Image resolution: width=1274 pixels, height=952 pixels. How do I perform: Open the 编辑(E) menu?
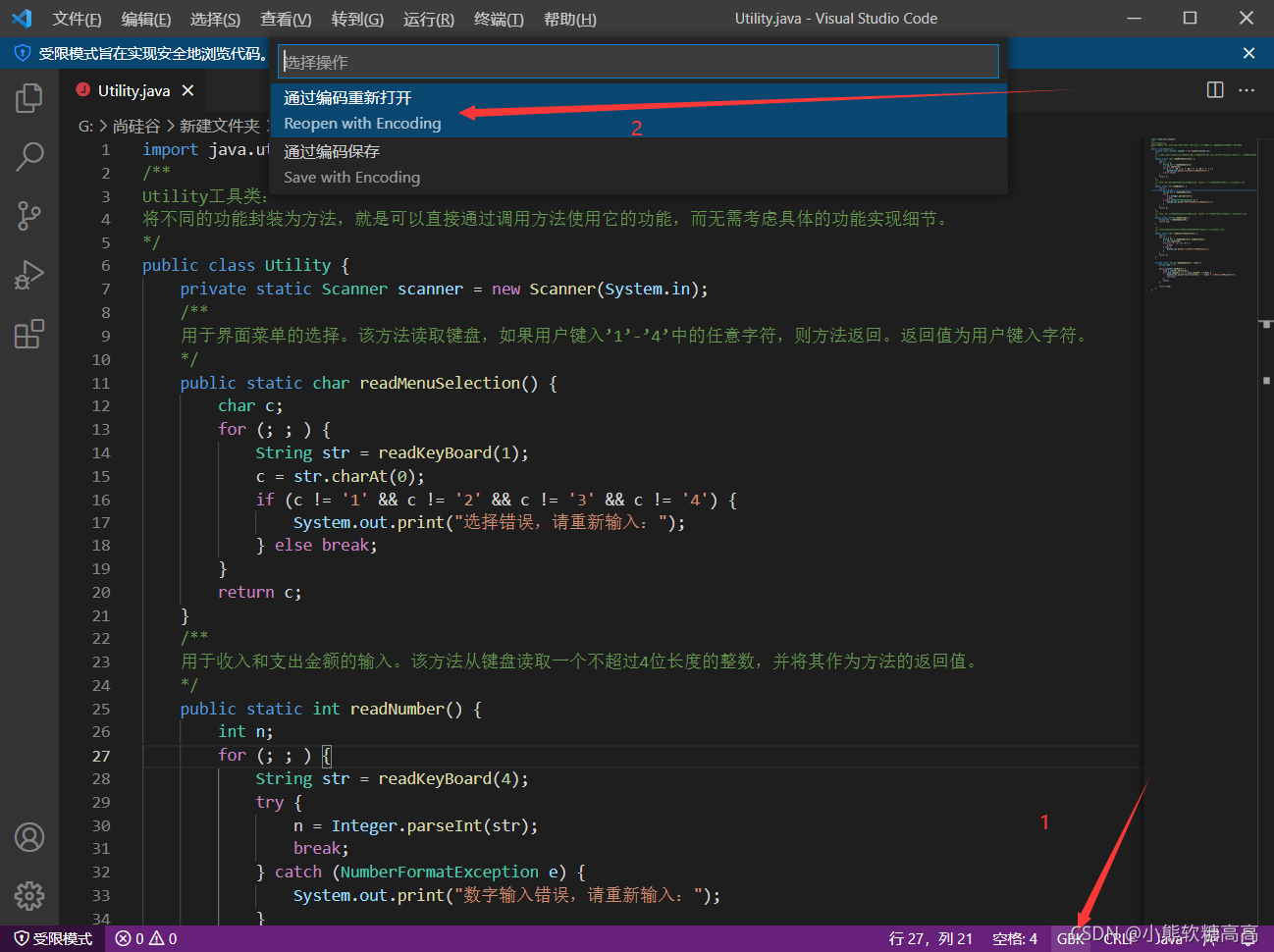tap(146, 19)
